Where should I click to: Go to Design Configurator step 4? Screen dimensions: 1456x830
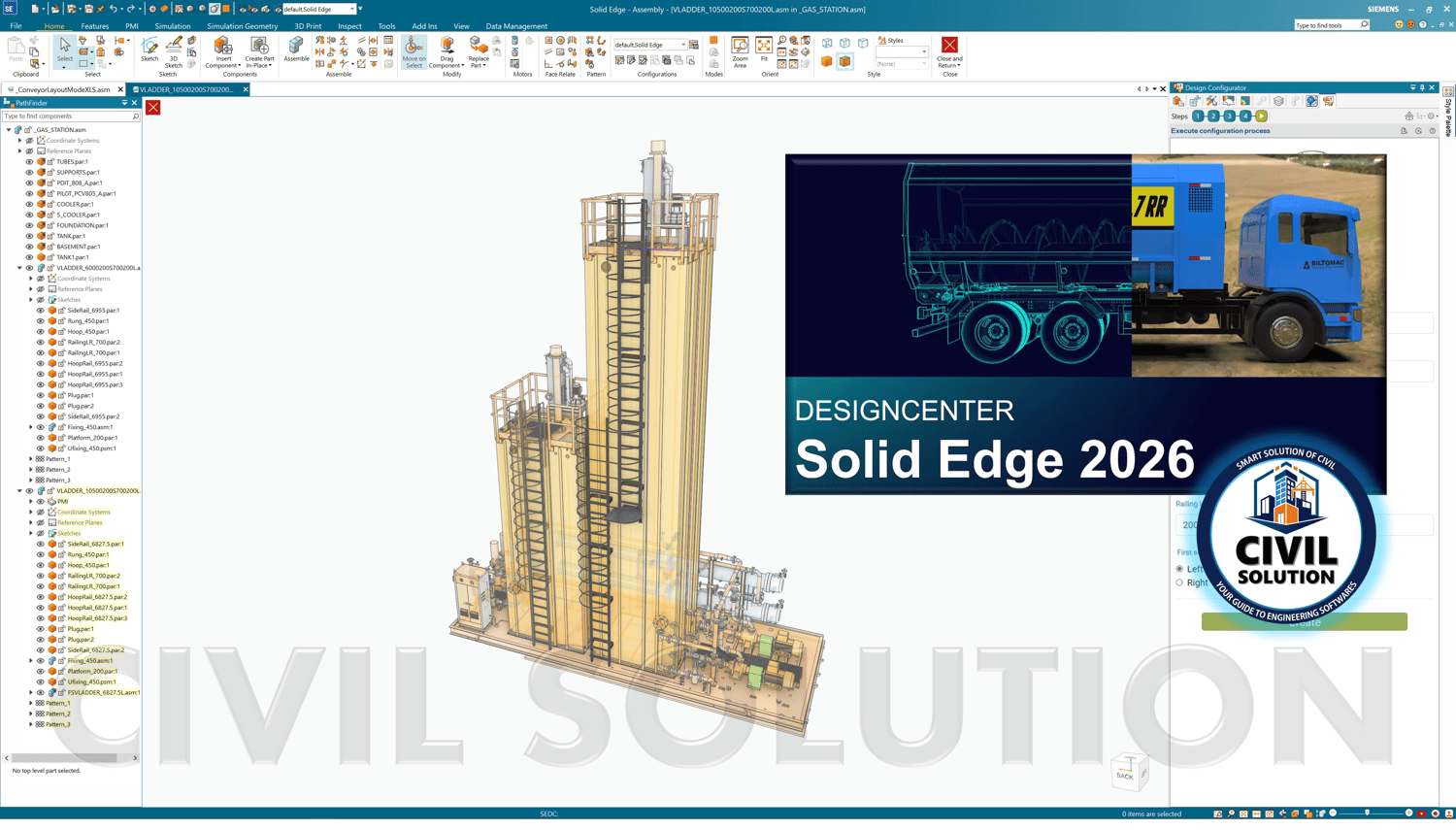point(1245,116)
